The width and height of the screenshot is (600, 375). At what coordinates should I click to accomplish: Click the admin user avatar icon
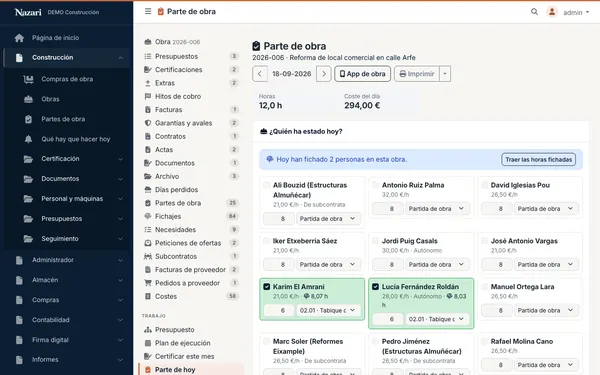pos(552,12)
